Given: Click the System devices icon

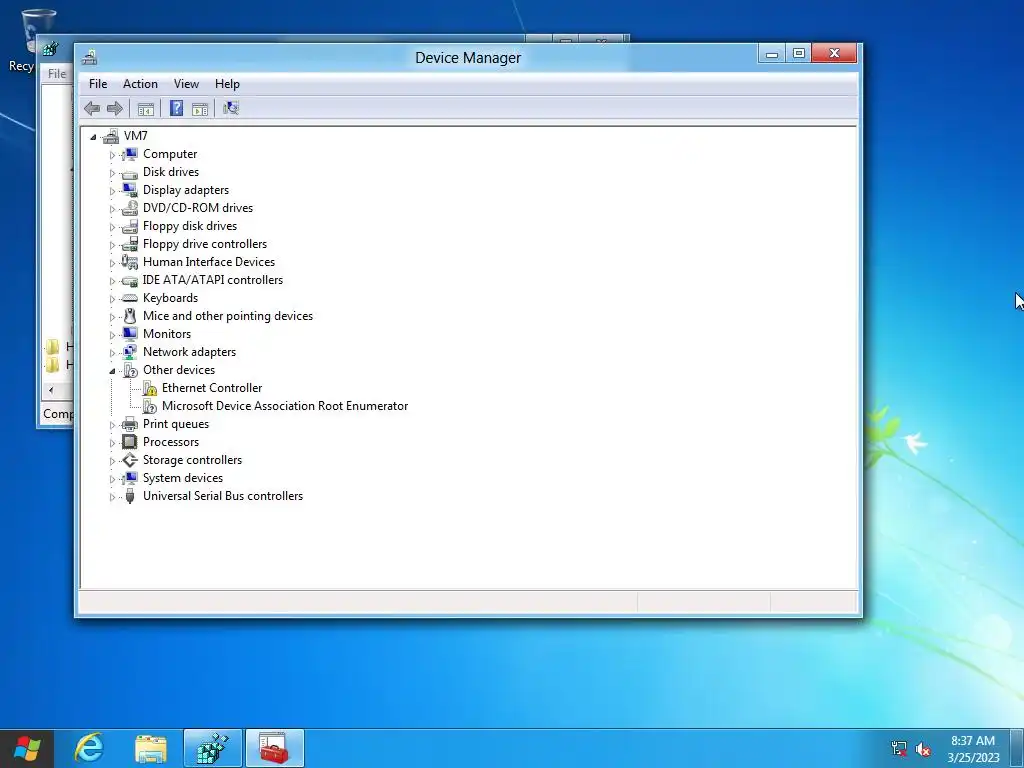Looking at the screenshot, I should (130, 478).
